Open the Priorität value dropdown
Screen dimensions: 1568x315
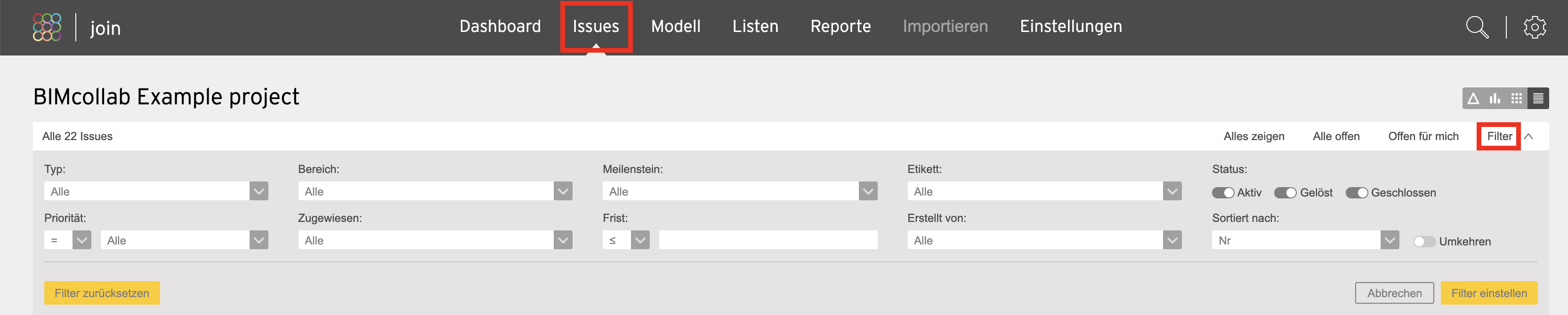click(185, 240)
